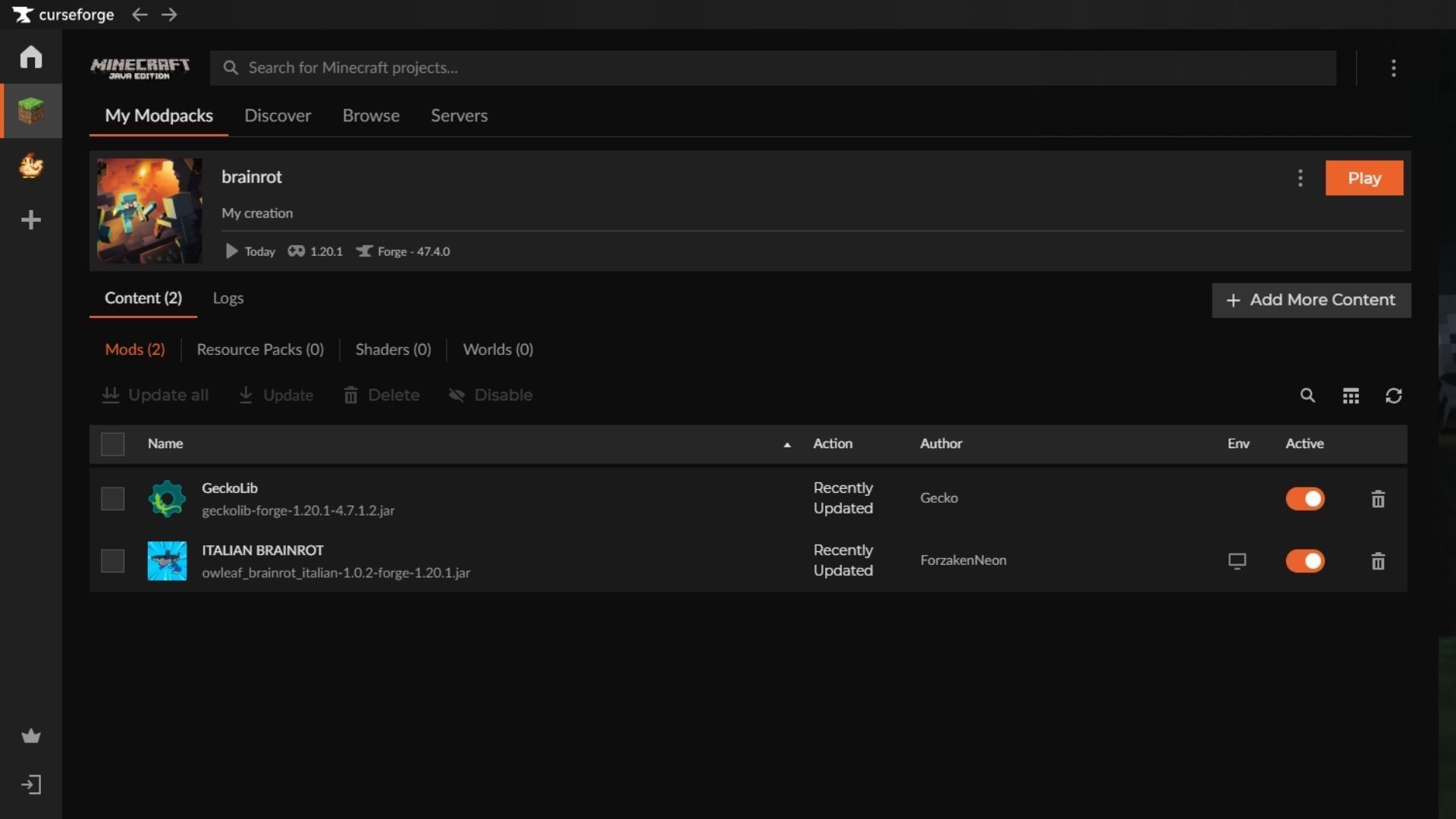Open the crown premium icon in sidebar

coord(30,736)
